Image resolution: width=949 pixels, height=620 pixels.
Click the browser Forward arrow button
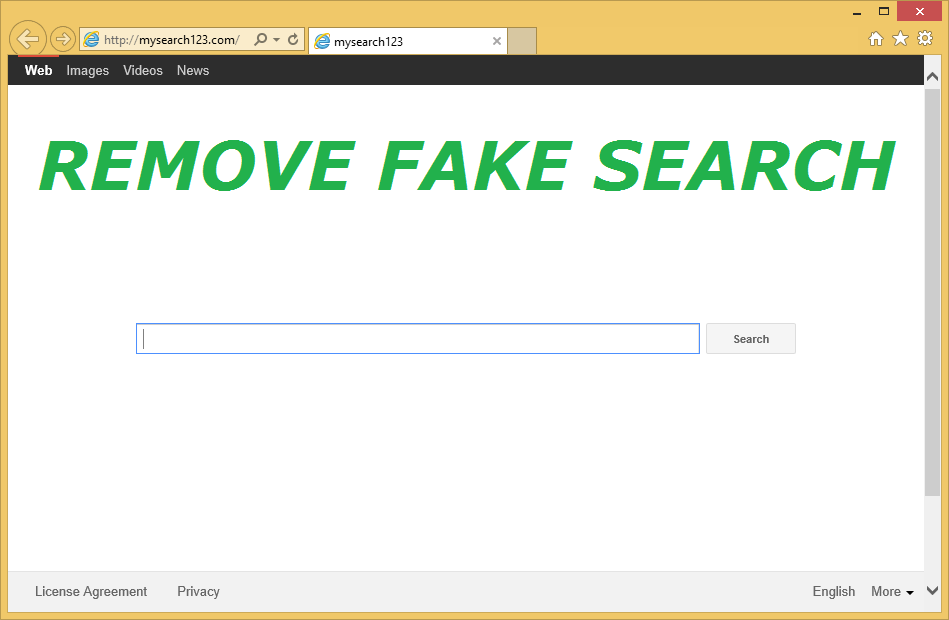coord(63,40)
